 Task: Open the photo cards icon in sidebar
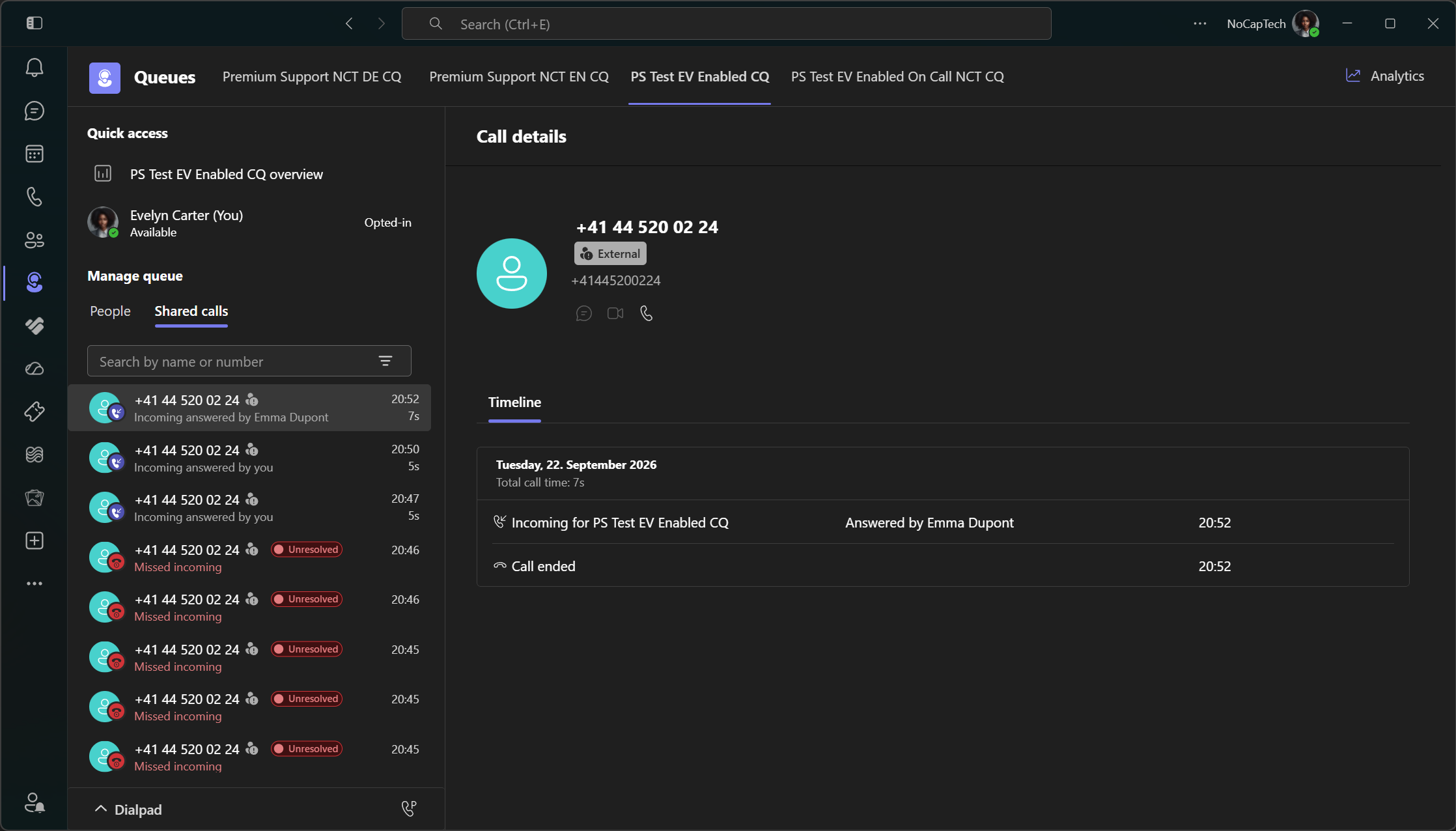[x=35, y=498]
